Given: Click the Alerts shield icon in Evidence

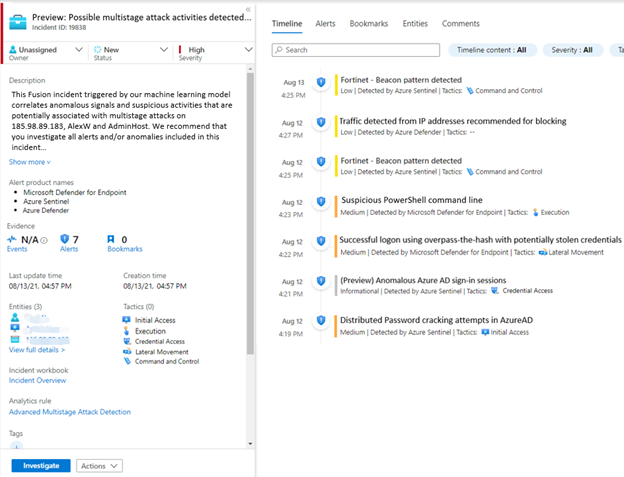Looking at the screenshot, I should [64, 239].
